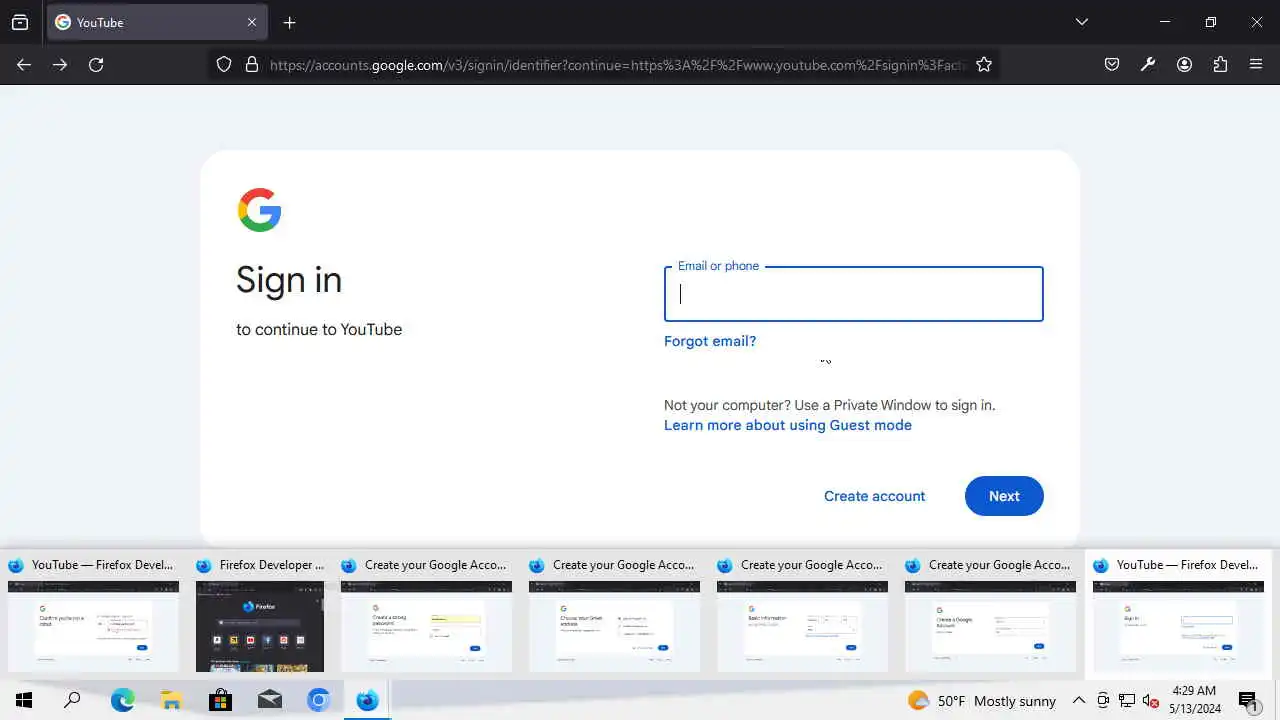Launch Microsoft Edge from the taskbar
1280x720 pixels.
(x=122, y=700)
